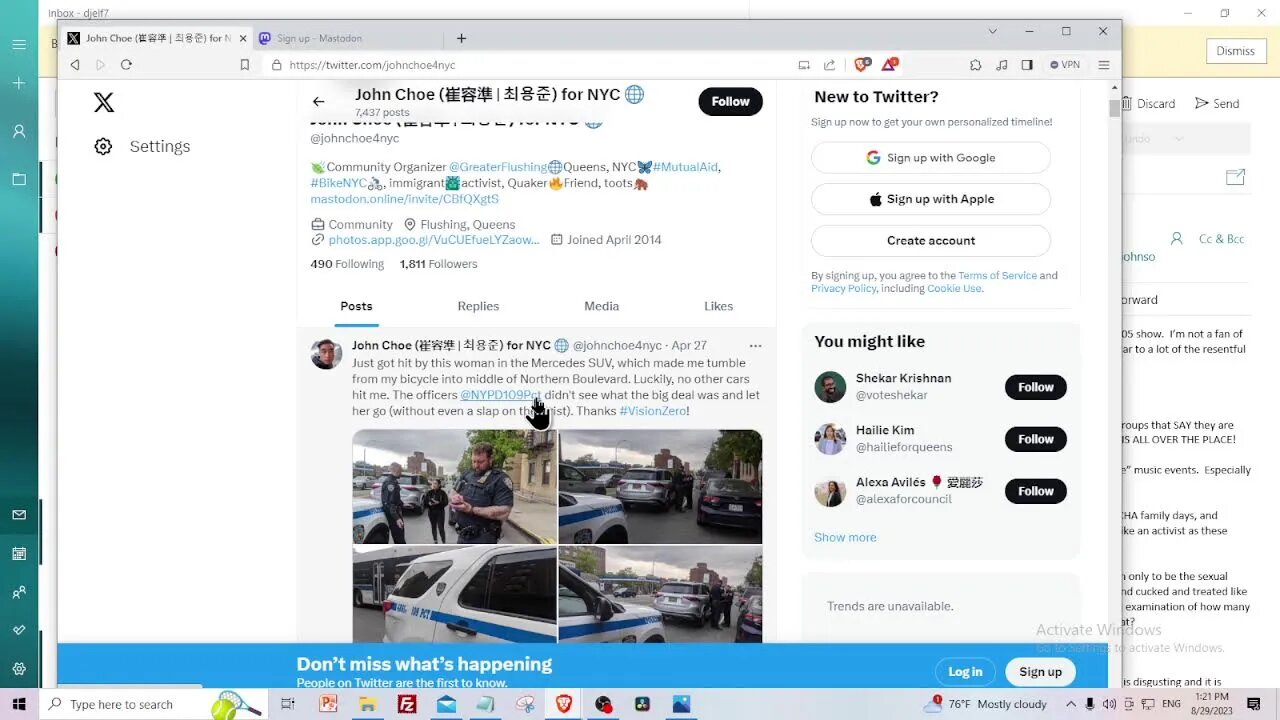Image resolution: width=1280 pixels, height=720 pixels.
Task: Open the browser hamburger menu
Action: click(1104, 65)
